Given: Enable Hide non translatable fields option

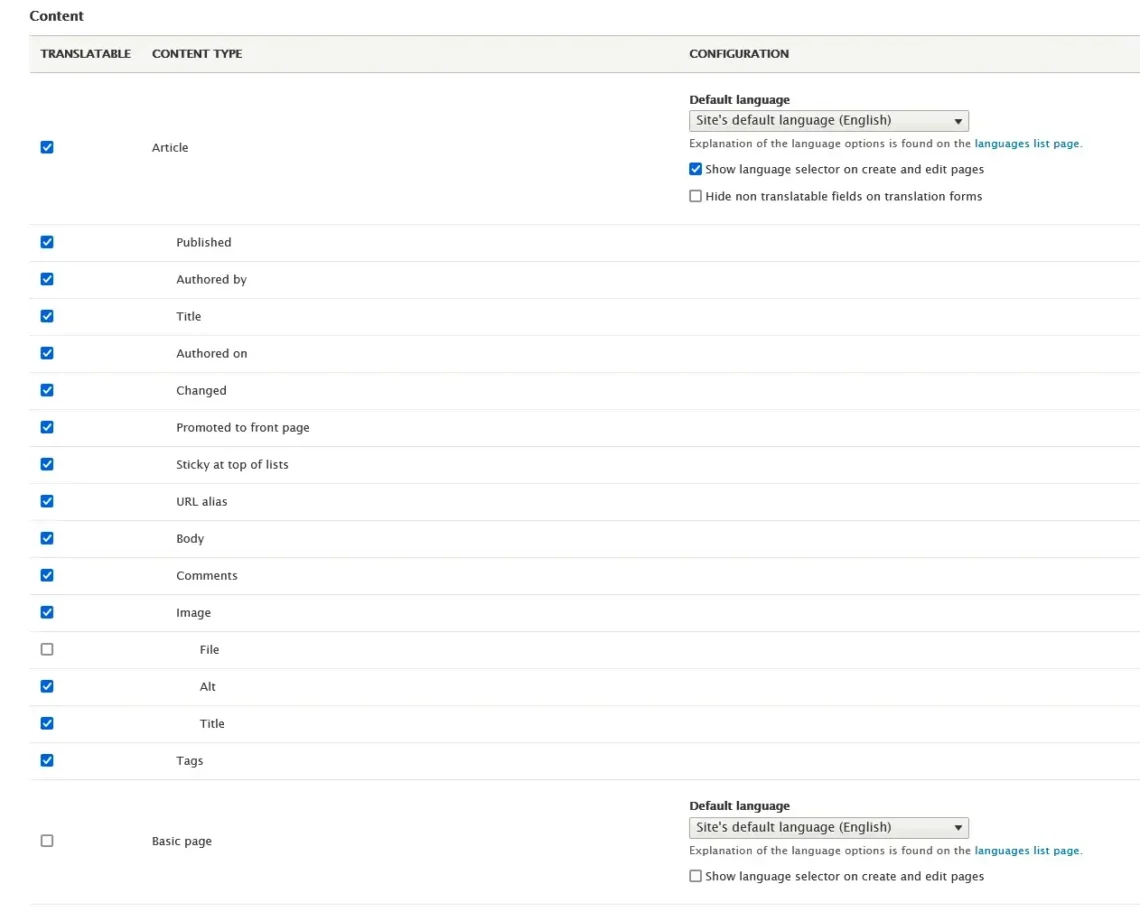Looking at the screenshot, I should click(x=695, y=196).
